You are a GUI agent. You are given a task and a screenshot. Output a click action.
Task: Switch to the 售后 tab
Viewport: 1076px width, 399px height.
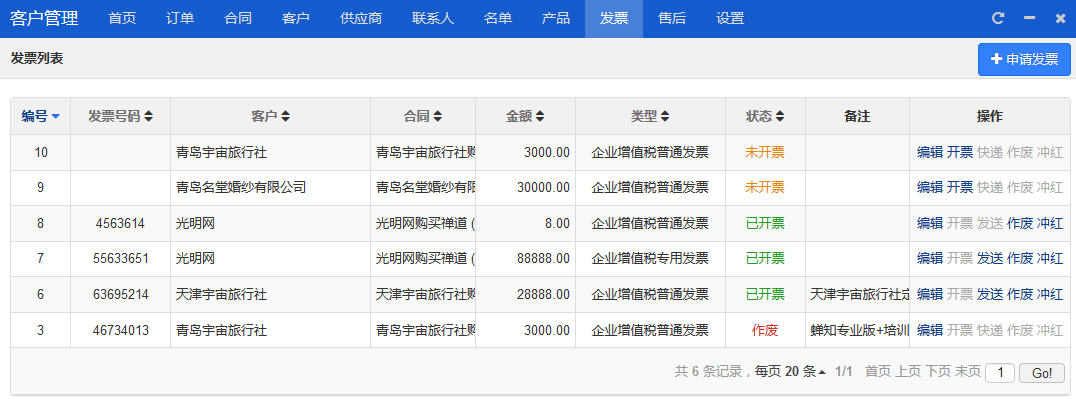click(672, 19)
